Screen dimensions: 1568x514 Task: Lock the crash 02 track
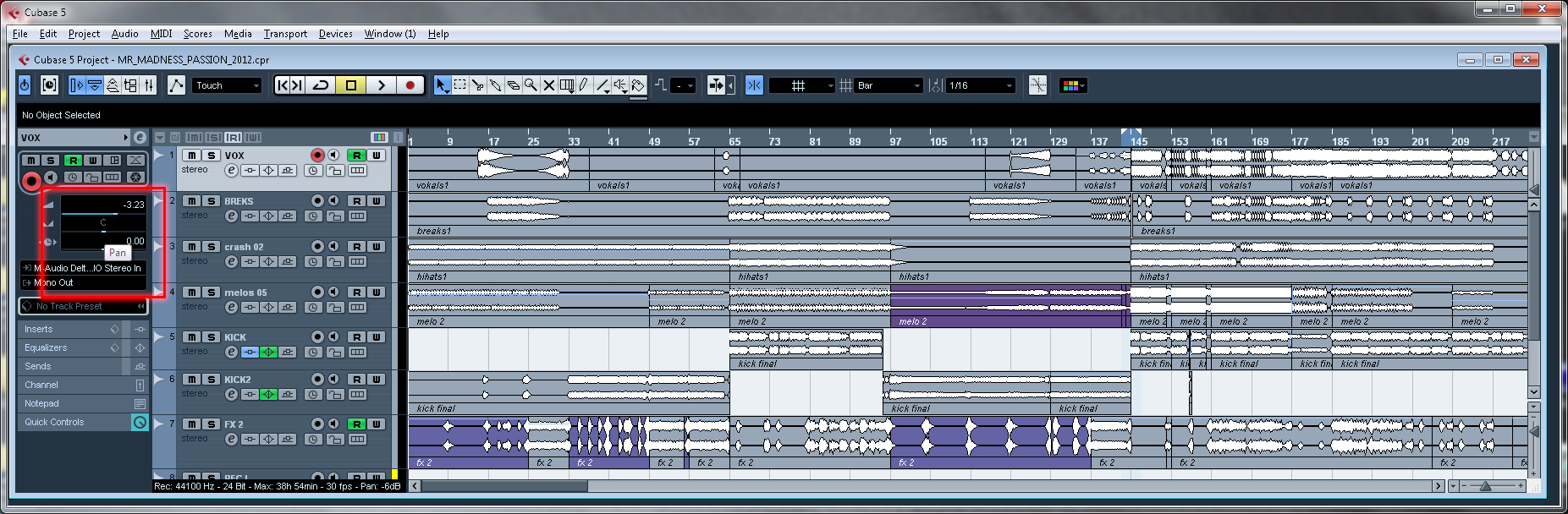click(336, 262)
